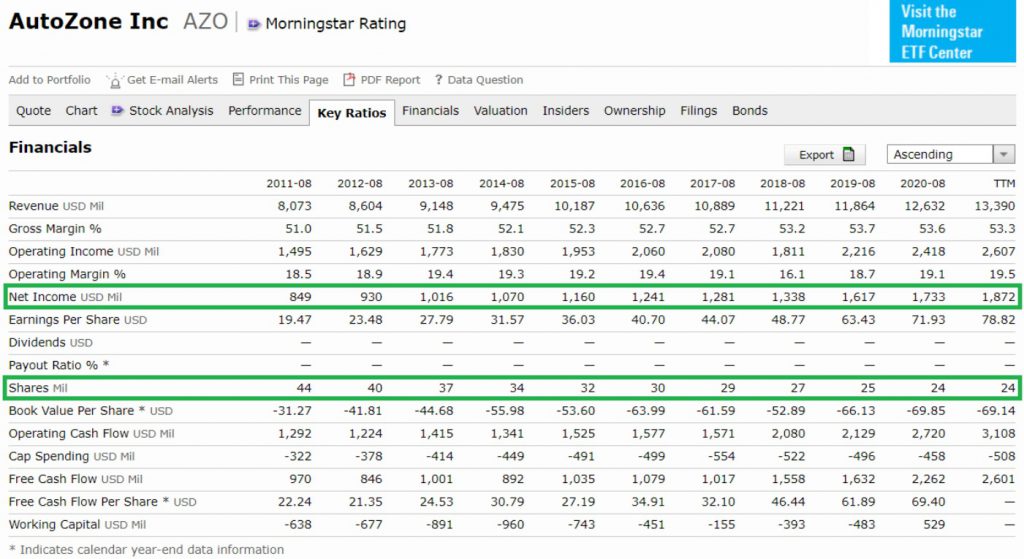Click the Data Question question mark icon
Screen dimensions: 1024x559
(x=439, y=80)
